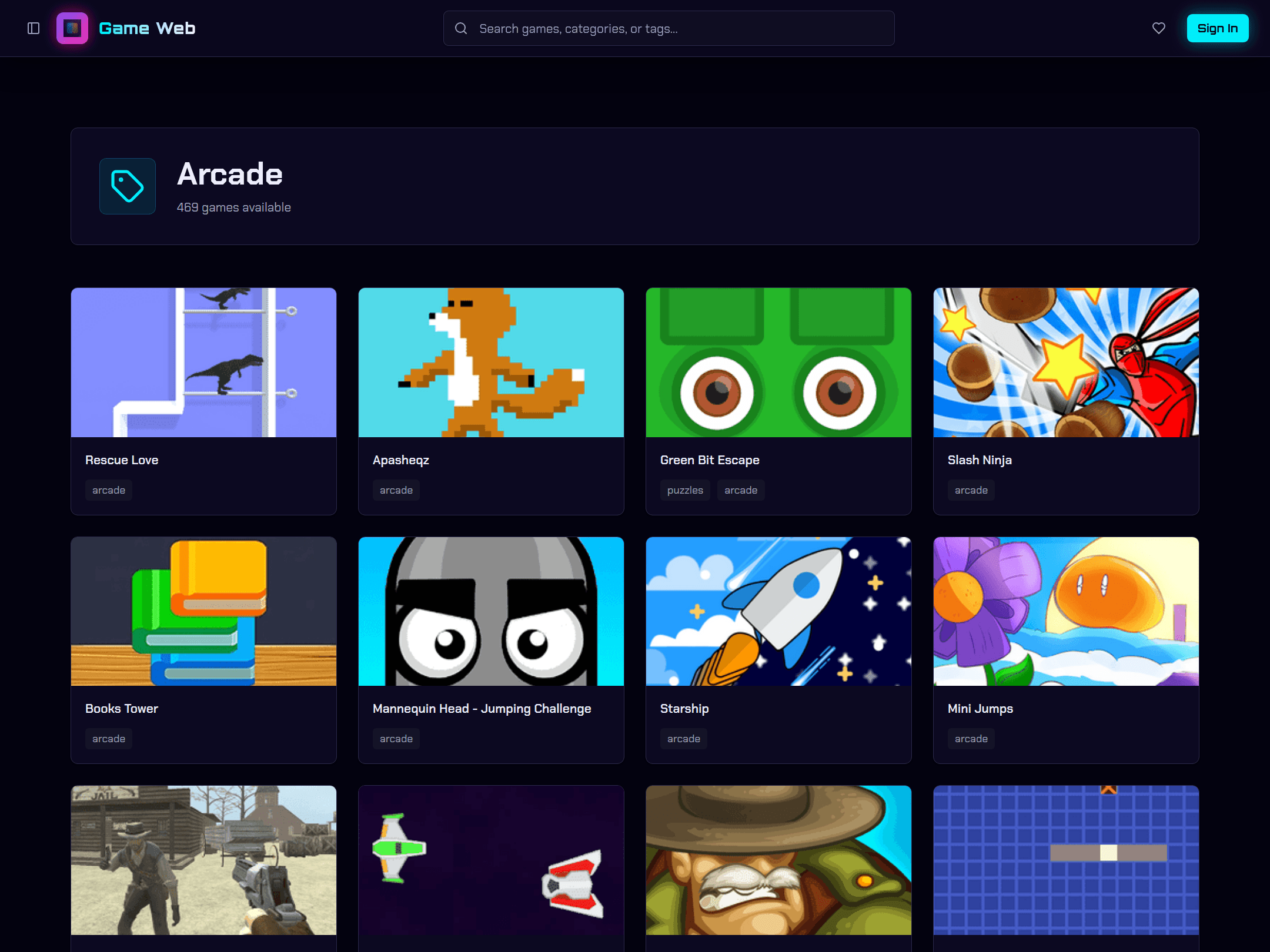
Task: Open the Apasheqz fox thumbnail
Action: point(491,363)
